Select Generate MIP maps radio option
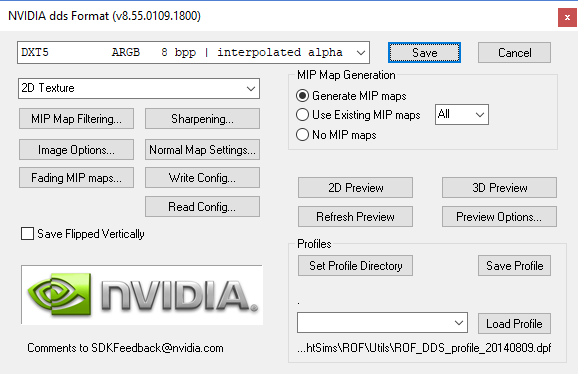This screenshot has height=374, width=578. [302, 96]
